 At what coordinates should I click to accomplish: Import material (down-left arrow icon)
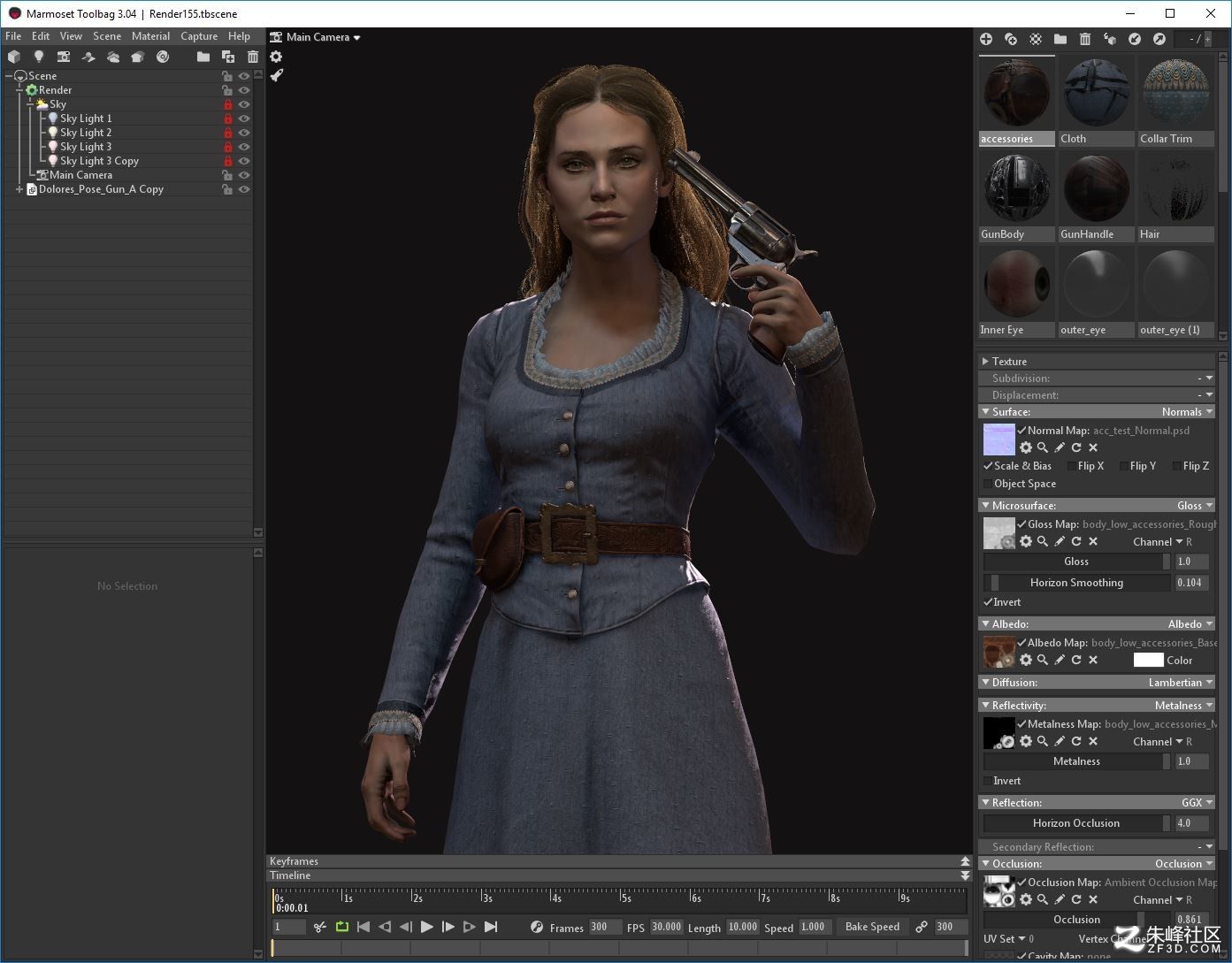[1135, 39]
